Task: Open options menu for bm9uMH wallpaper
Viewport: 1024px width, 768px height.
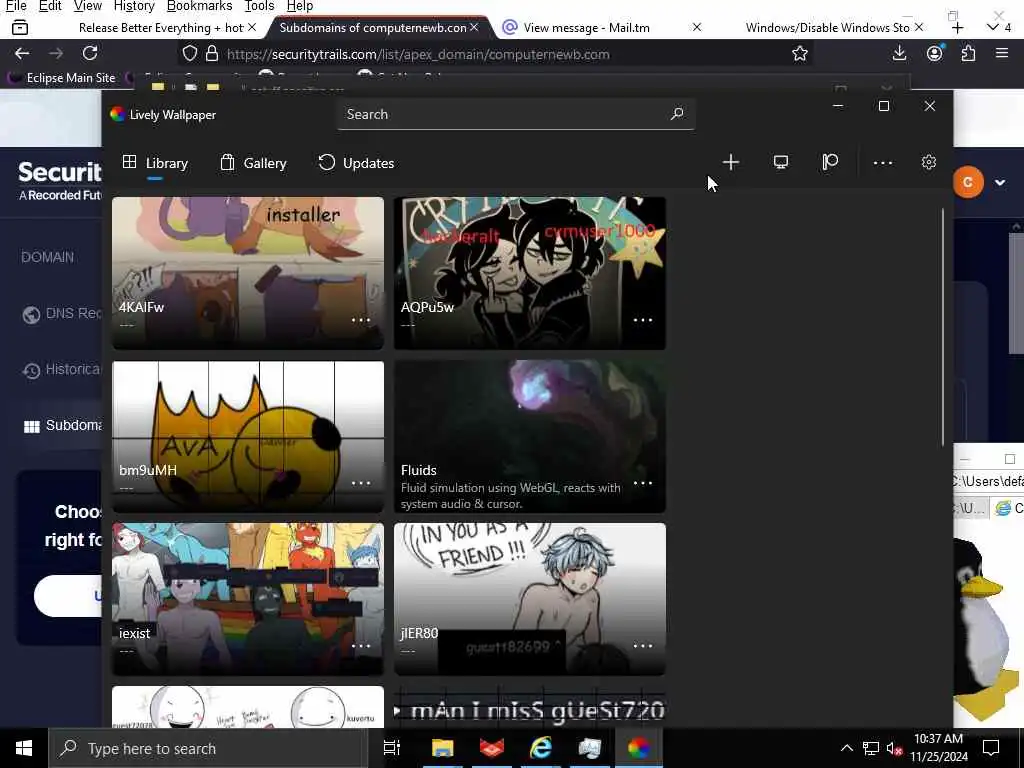Action: pyautogui.click(x=361, y=483)
